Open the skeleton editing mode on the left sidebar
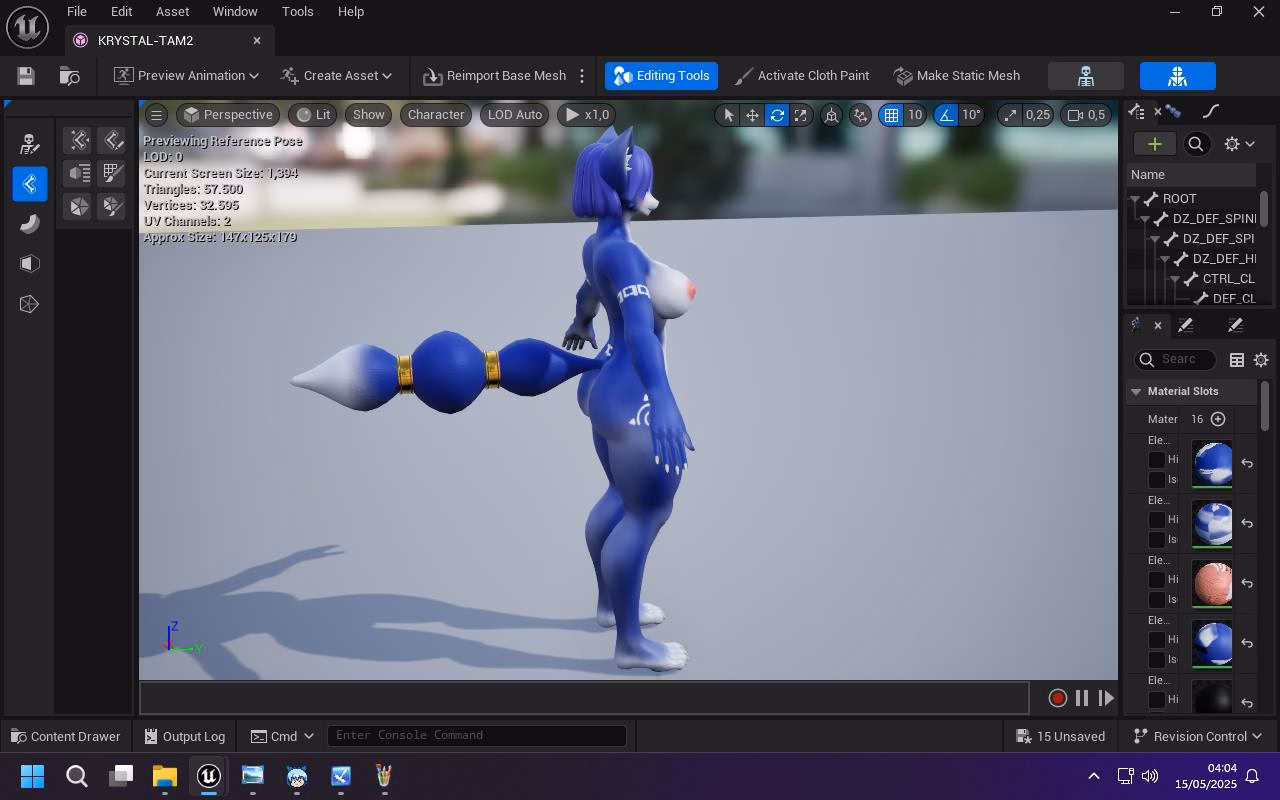Image resolution: width=1280 pixels, height=800 pixels. (x=29, y=144)
